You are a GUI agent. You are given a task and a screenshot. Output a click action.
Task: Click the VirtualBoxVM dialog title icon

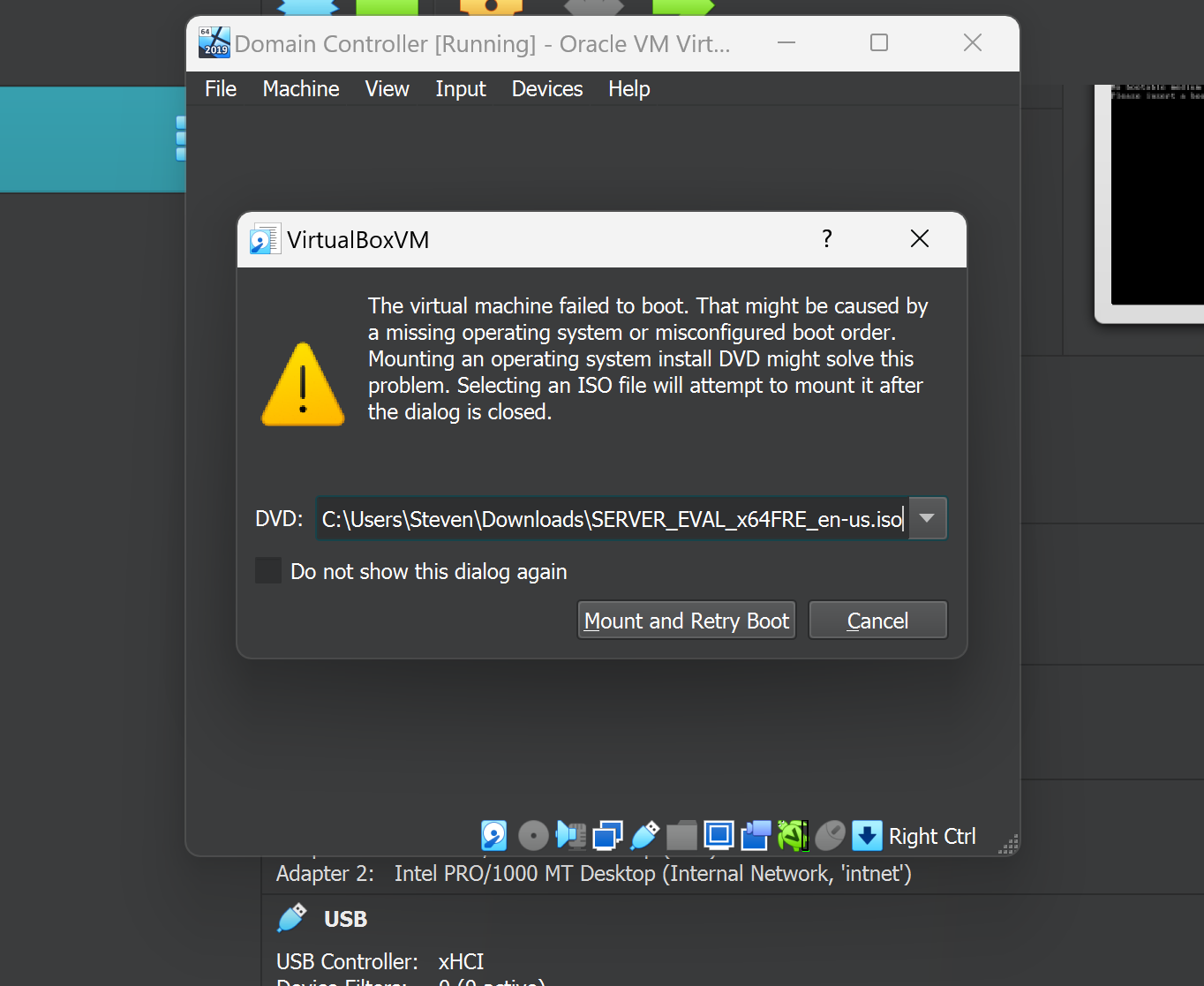tap(265, 239)
